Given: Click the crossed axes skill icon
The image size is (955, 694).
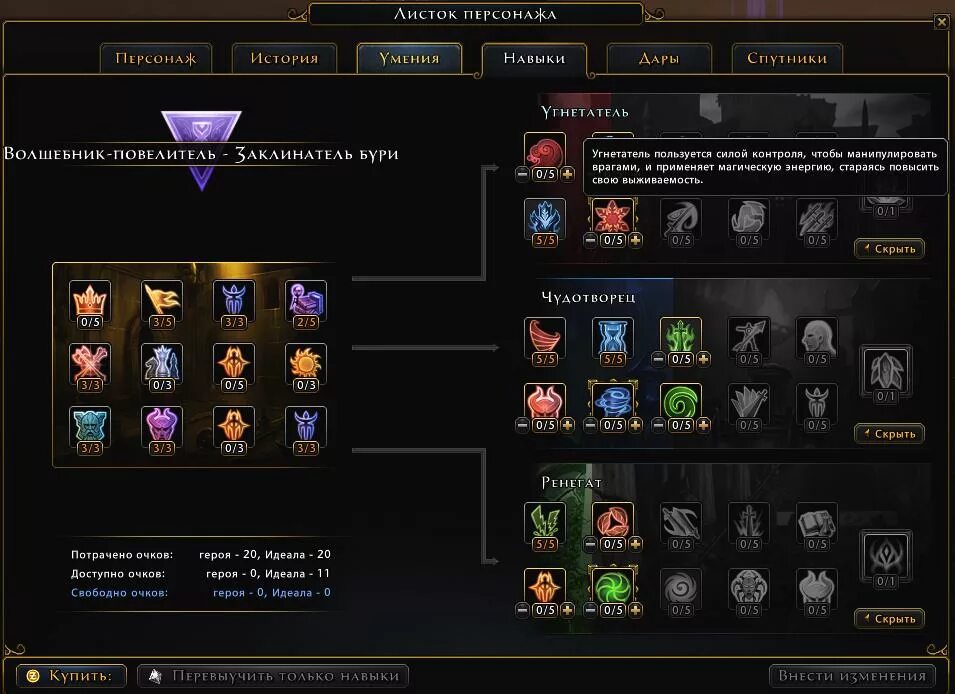Looking at the screenshot, I should [90, 363].
